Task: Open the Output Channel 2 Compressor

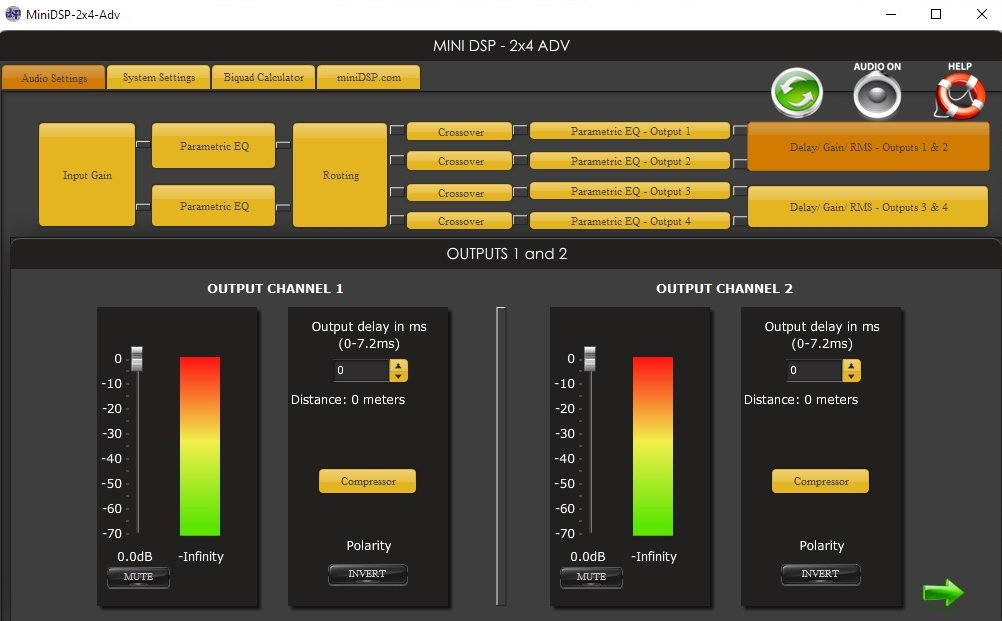Action: click(x=820, y=481)
